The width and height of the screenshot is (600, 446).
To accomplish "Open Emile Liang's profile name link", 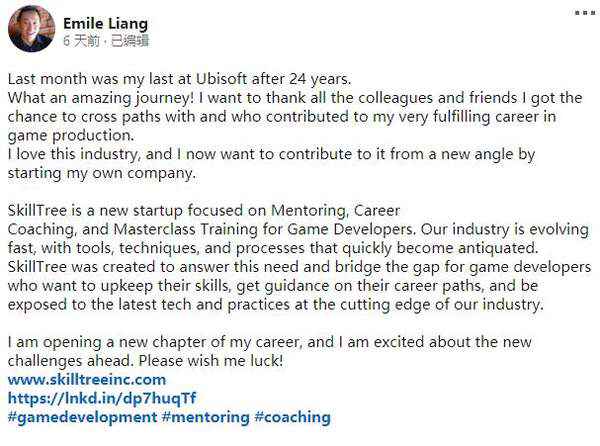I will coord(106,21).
